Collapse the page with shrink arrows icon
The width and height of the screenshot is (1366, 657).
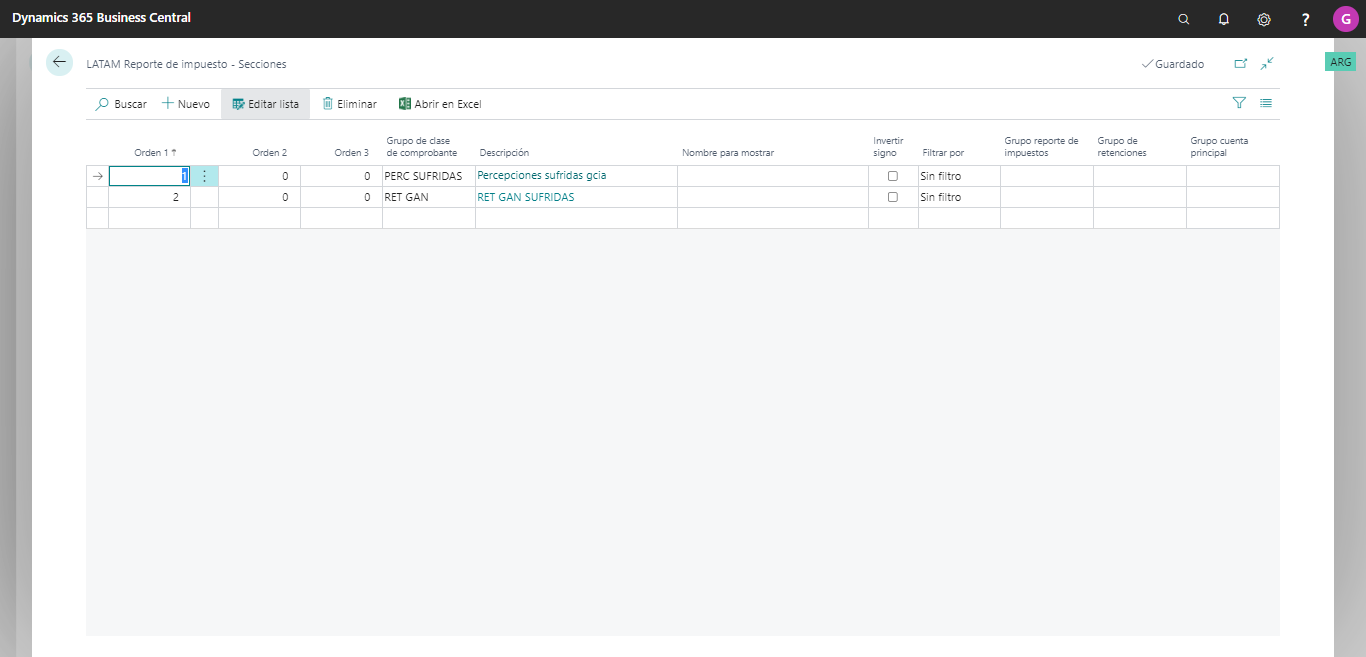click(x=1267, y=63)
